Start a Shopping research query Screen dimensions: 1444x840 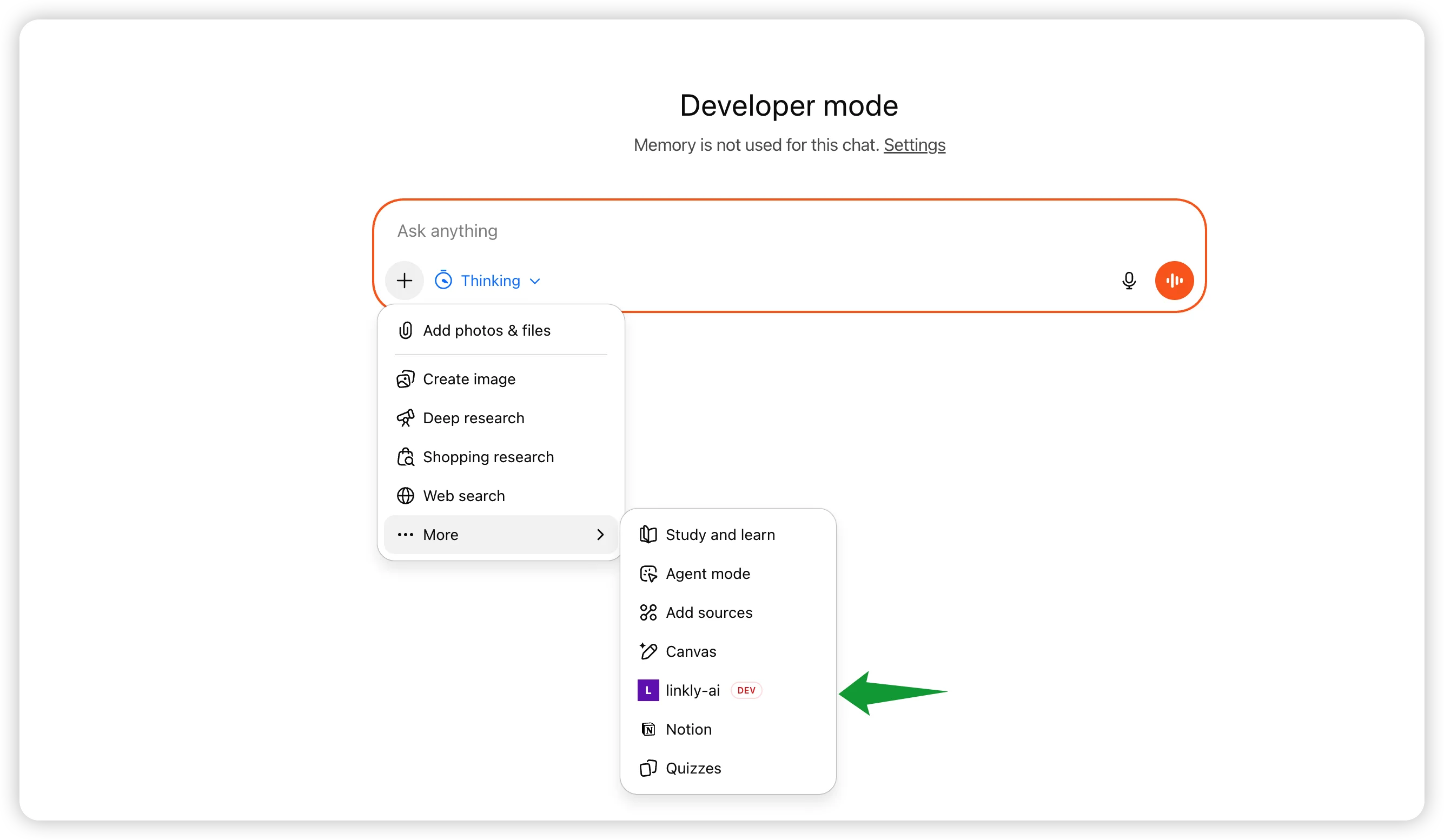(488, 457)
